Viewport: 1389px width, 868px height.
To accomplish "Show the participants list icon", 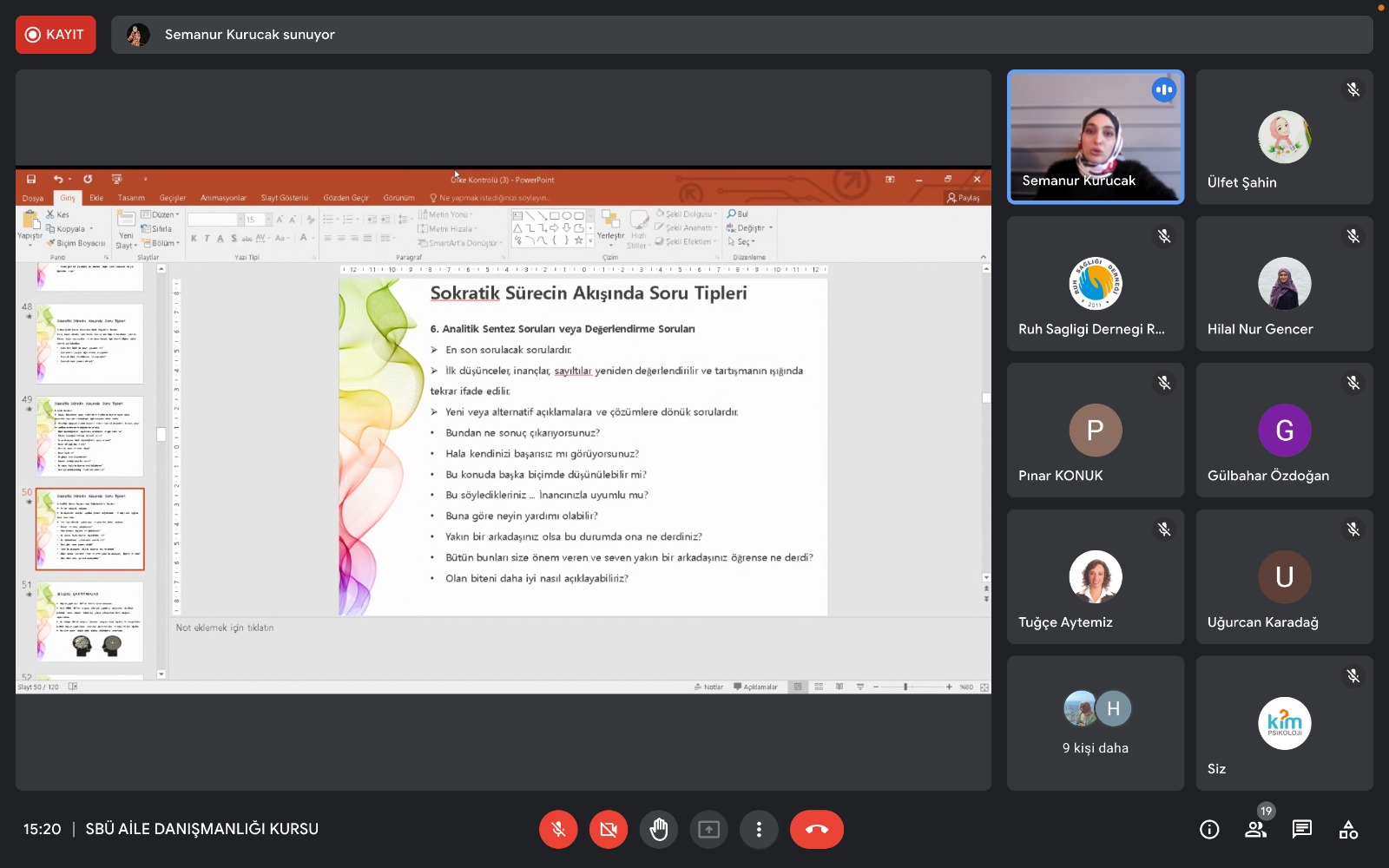I will point(1255,830).
